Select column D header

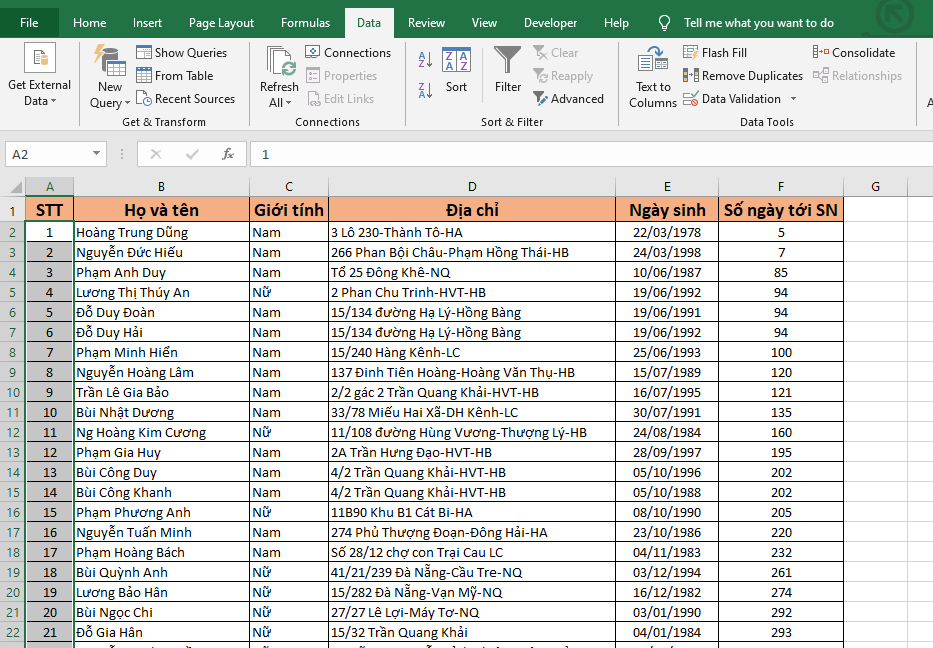[471, 187]
